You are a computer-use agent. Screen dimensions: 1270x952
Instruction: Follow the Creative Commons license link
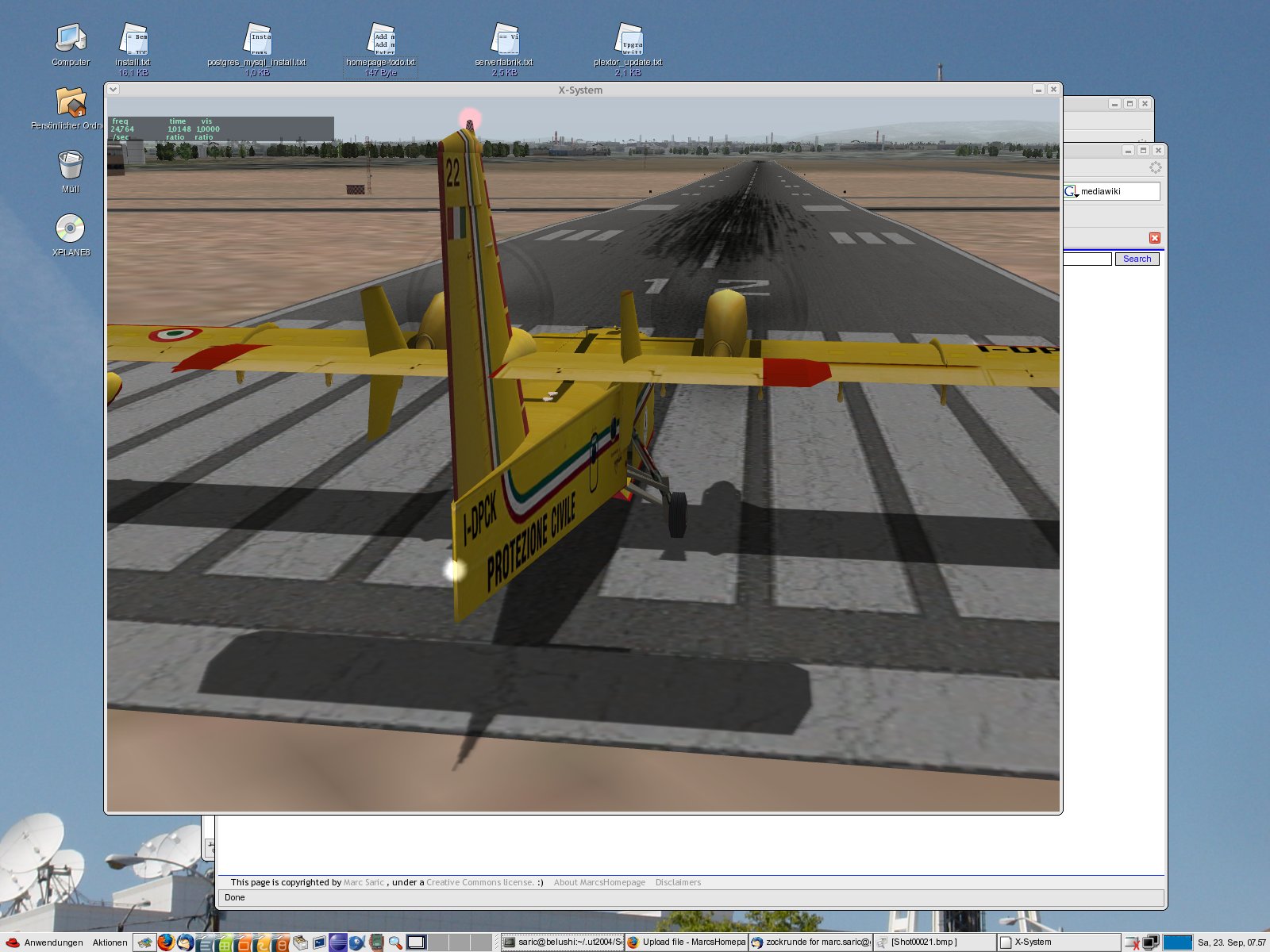point(480,881)
